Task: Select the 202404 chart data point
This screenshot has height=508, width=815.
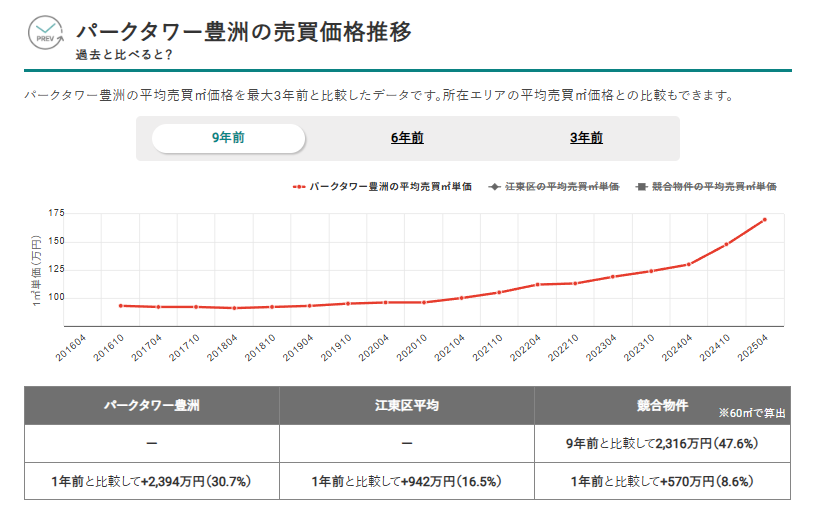Action: coord(689,264)
